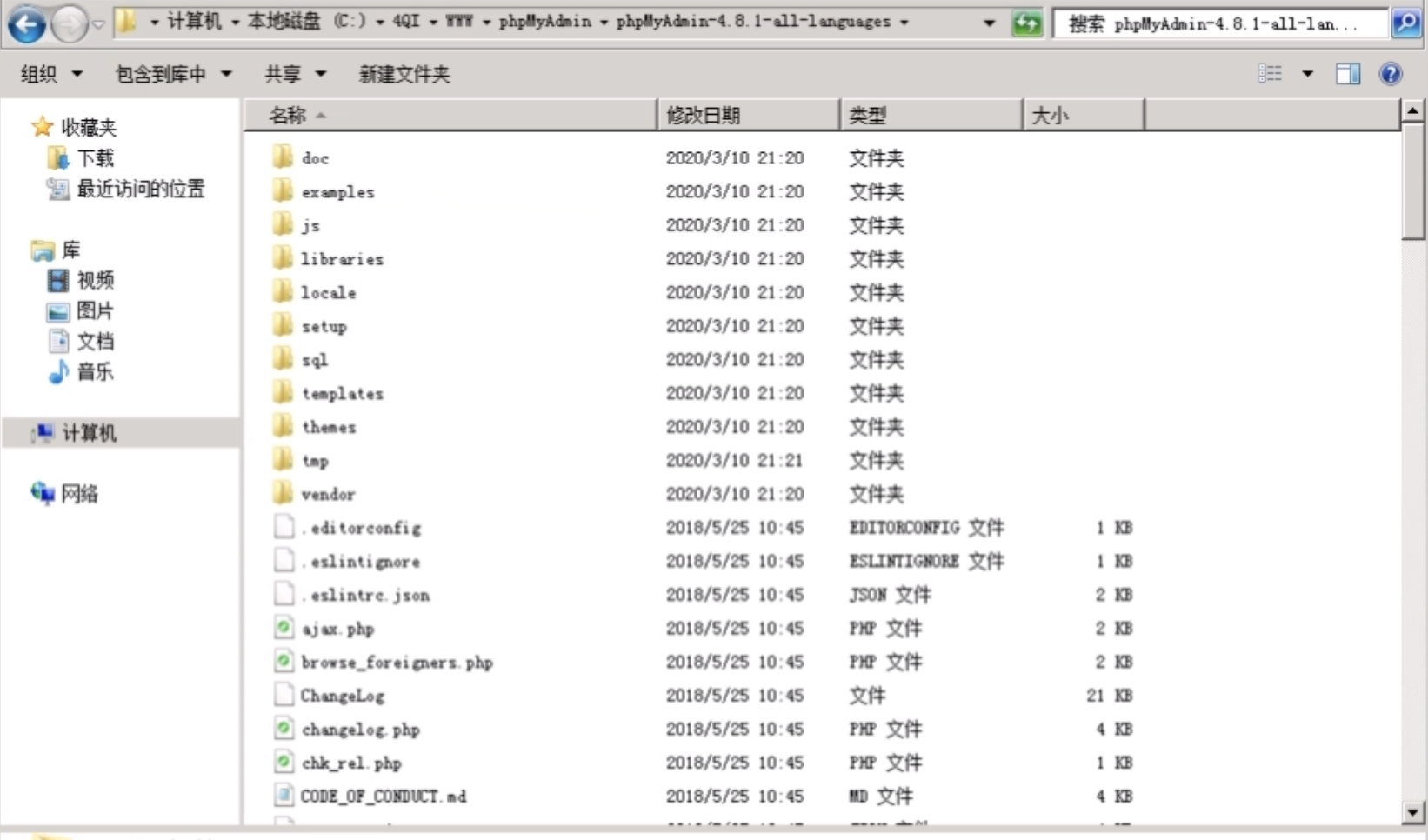
Task: Click the scrollbar down arrow
Action: click(x=1413, y=812)
